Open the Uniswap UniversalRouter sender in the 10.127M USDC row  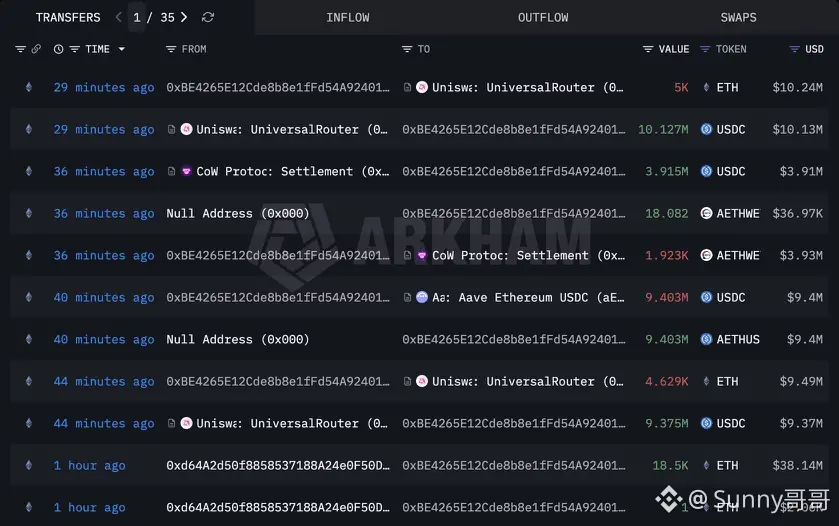pyautogui.click(x=292, y=129)
